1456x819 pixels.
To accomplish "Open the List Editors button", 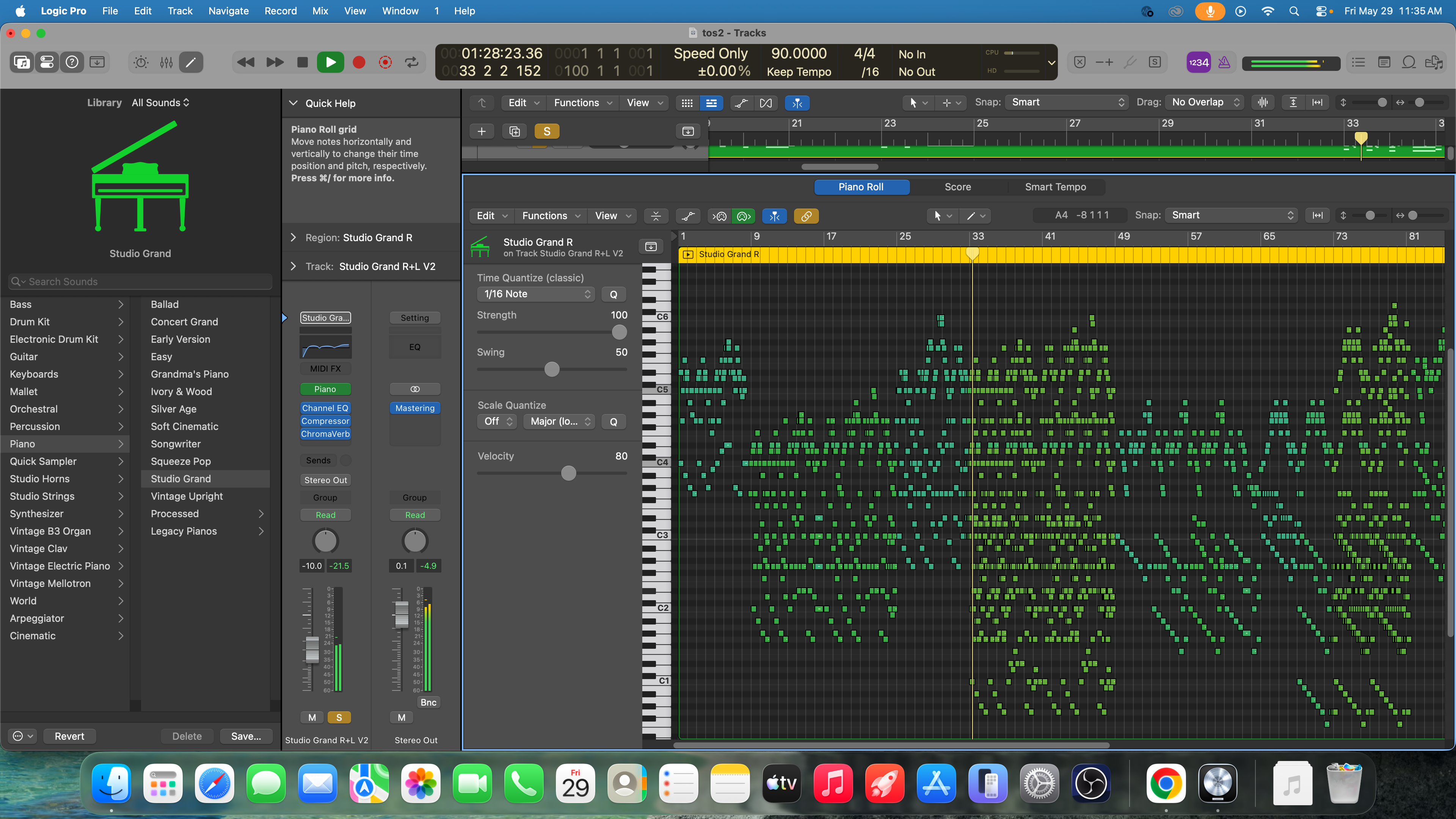I will [x=1358, y=62].
